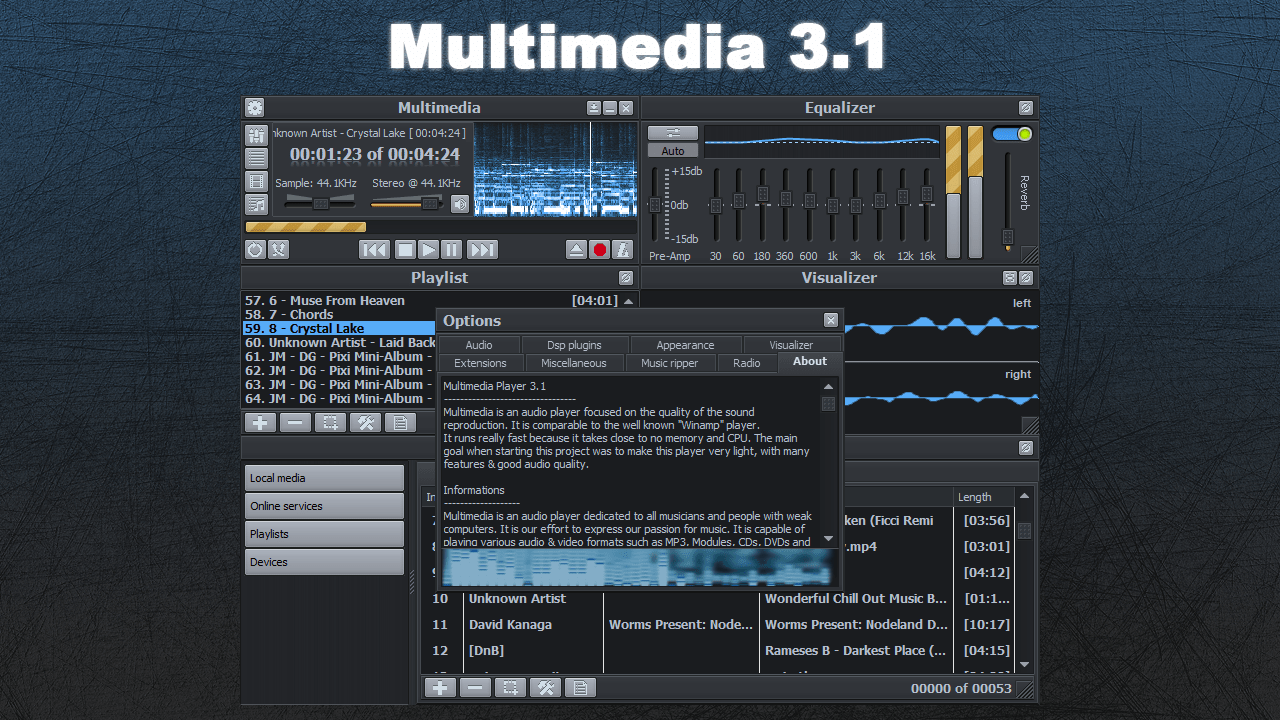
Task: Start recording with the red record button
Action: (x=600, y=250)
